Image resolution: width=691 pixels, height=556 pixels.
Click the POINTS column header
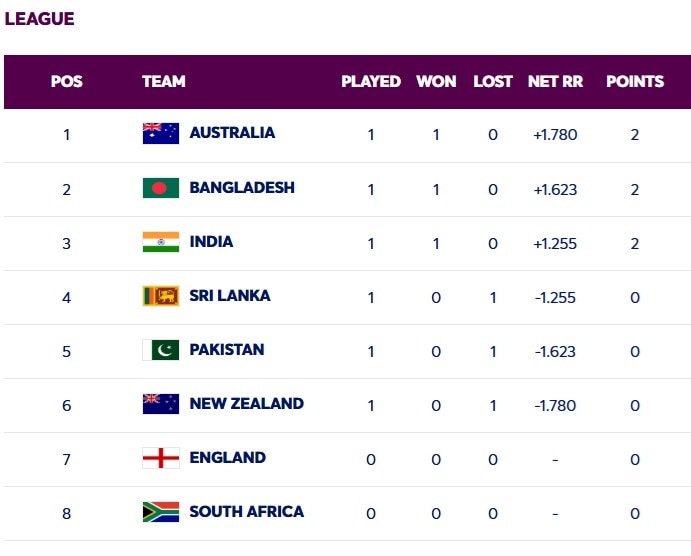click(635, 82)
